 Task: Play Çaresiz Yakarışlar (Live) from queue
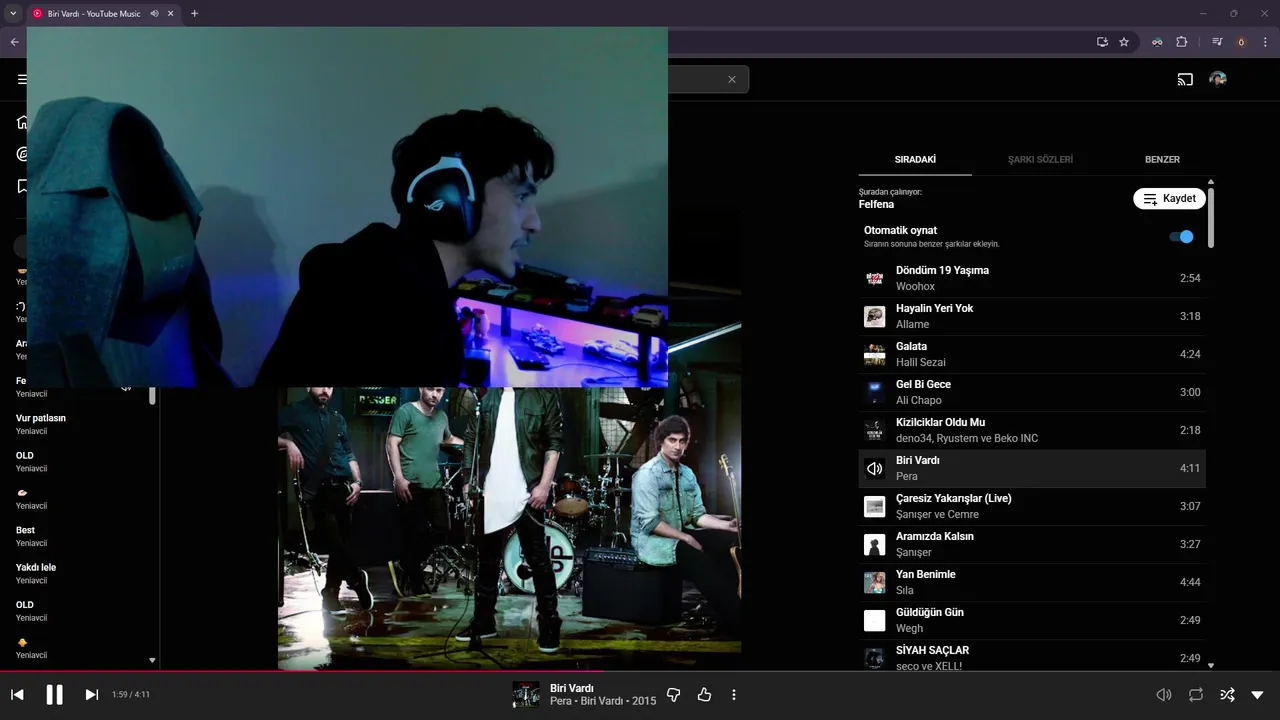coord(1032,506)
